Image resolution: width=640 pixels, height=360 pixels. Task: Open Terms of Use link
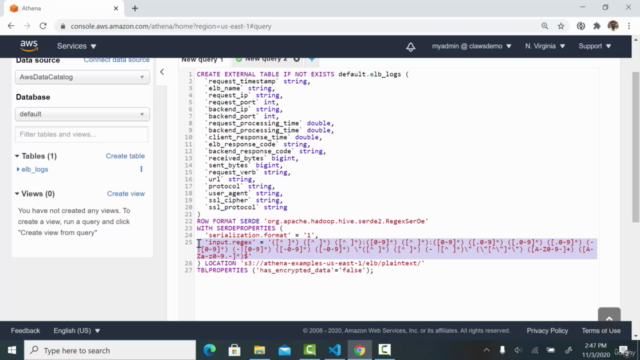pos(601,331)
